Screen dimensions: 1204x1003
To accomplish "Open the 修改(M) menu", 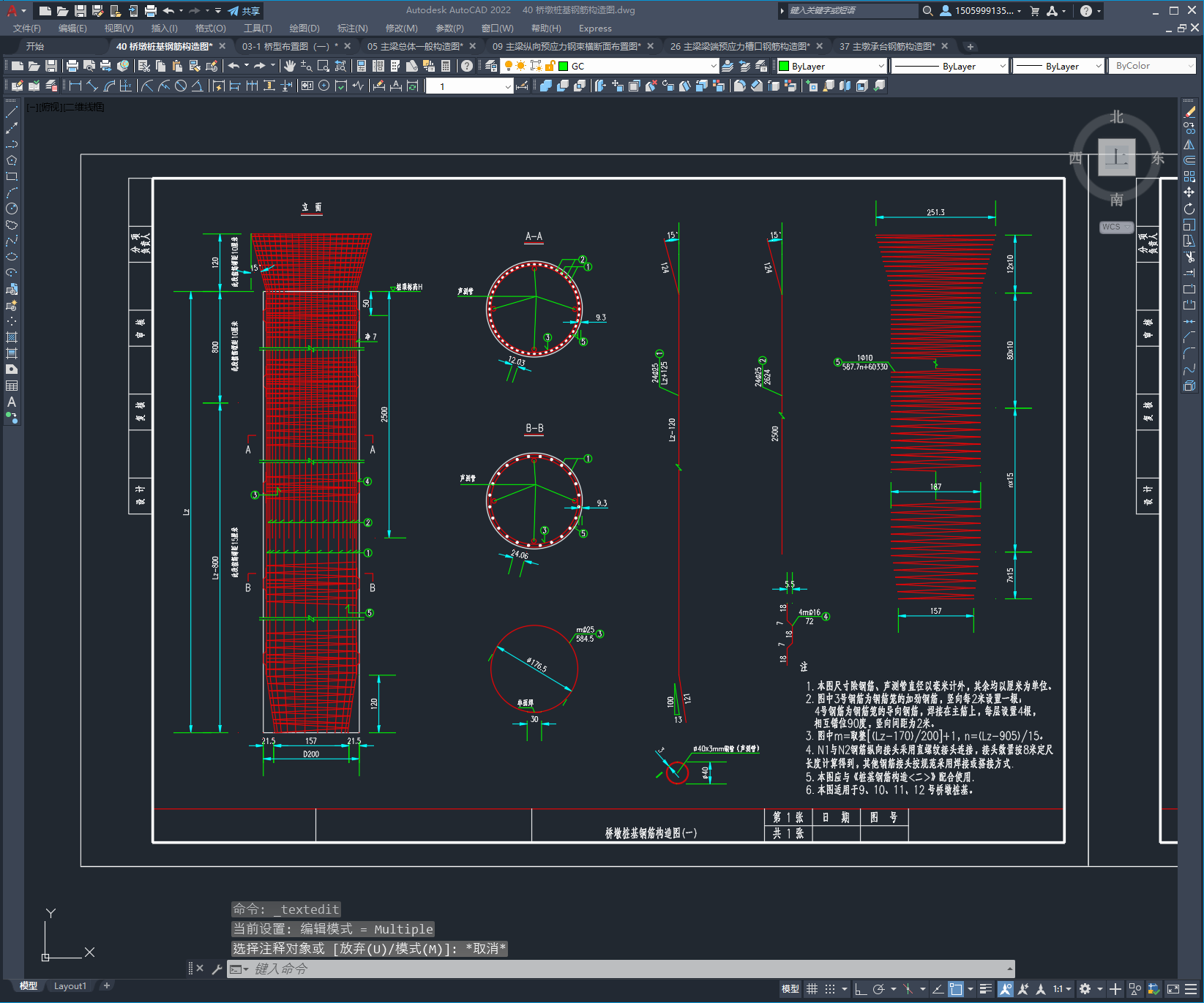I will tap(401, 29).
